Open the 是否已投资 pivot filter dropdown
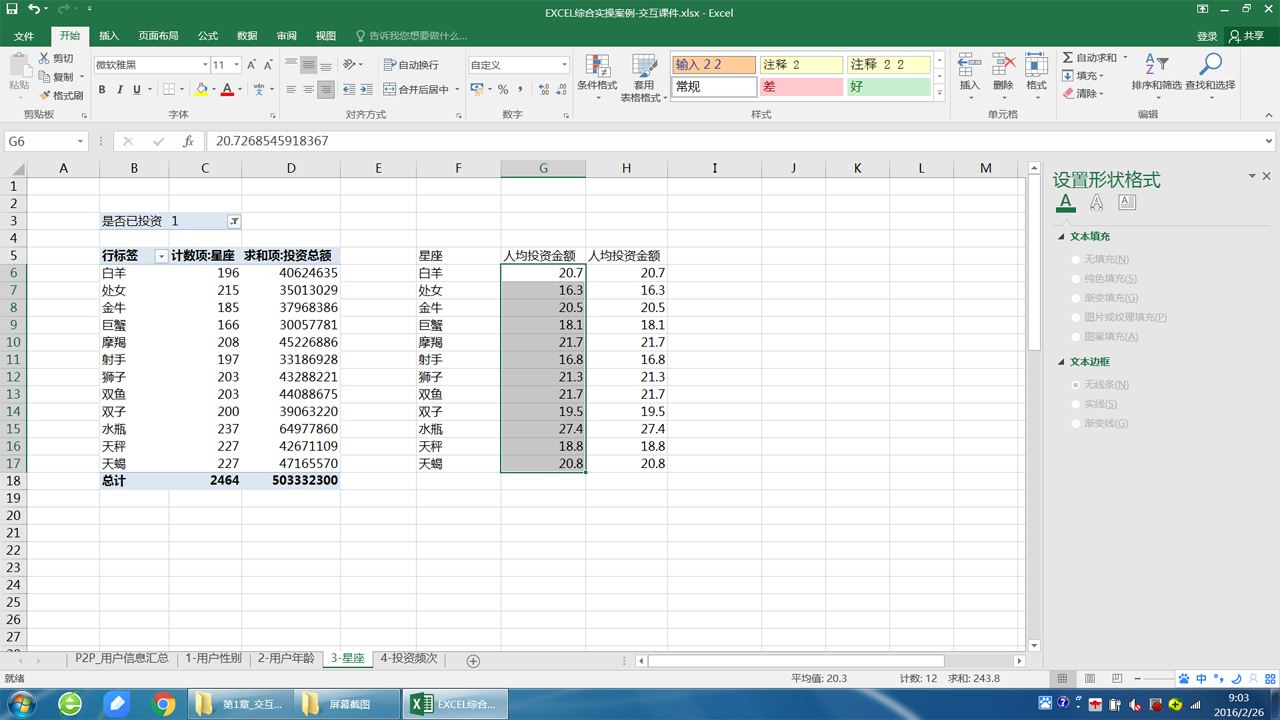Image resolution: width=1280 pixels, height=720 pixels. pos(234,221)
